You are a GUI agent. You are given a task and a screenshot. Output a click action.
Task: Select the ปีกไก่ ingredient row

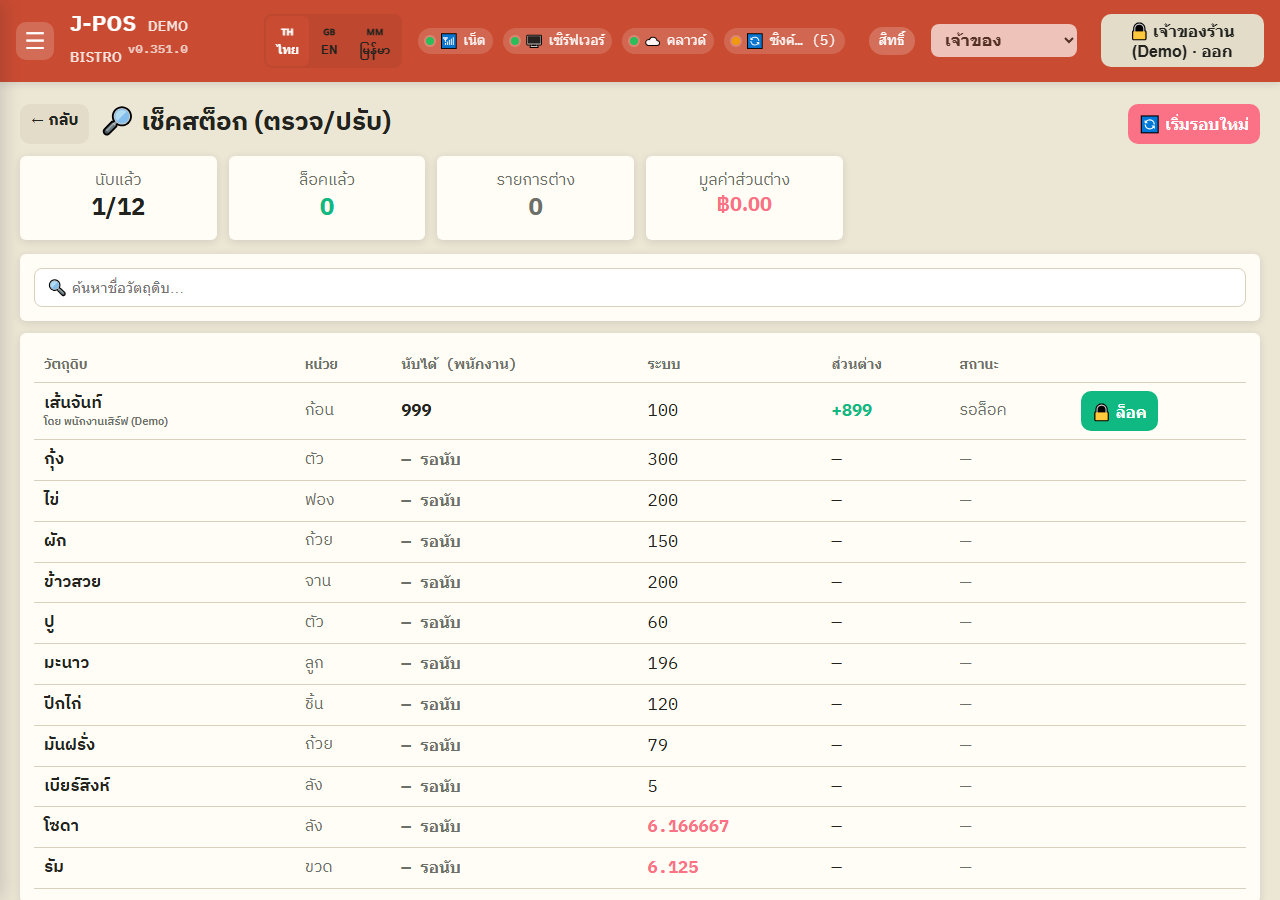point(640,705)
